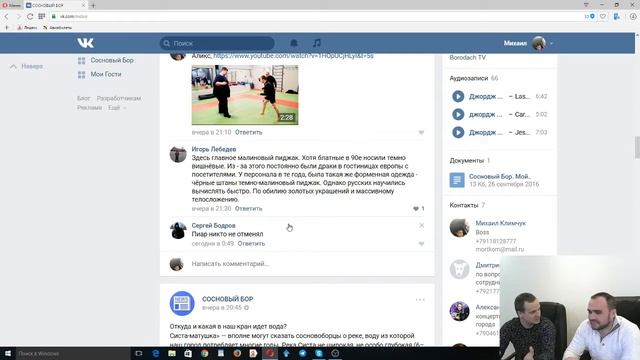Viewport: 640px width, 360px height.
Task: Go back with browser back arrow
Action: [6, 16]
